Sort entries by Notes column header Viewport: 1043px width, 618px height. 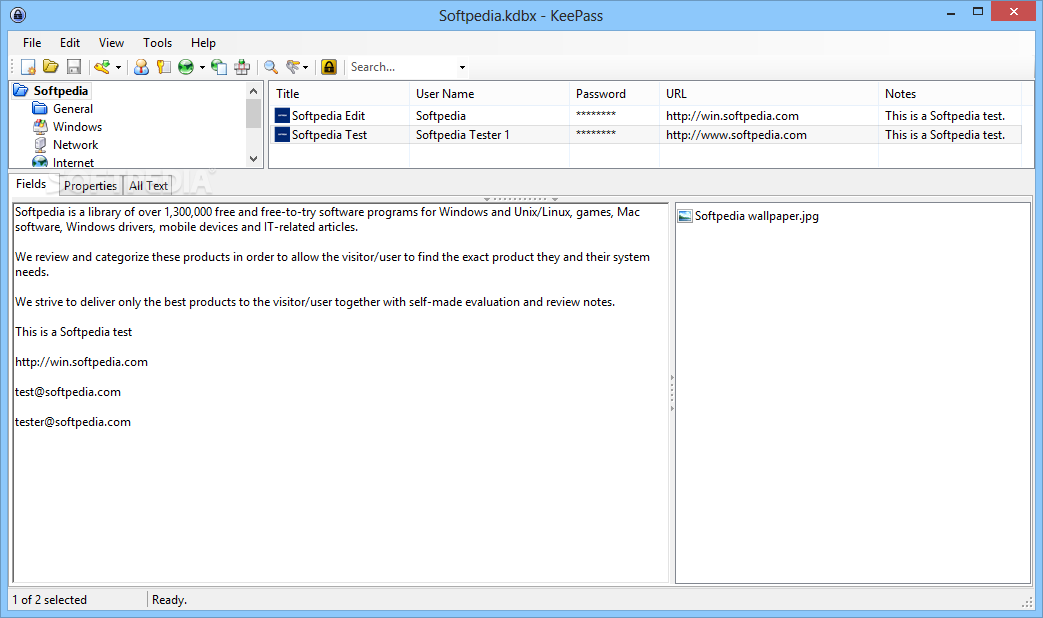tap(949, 94)
